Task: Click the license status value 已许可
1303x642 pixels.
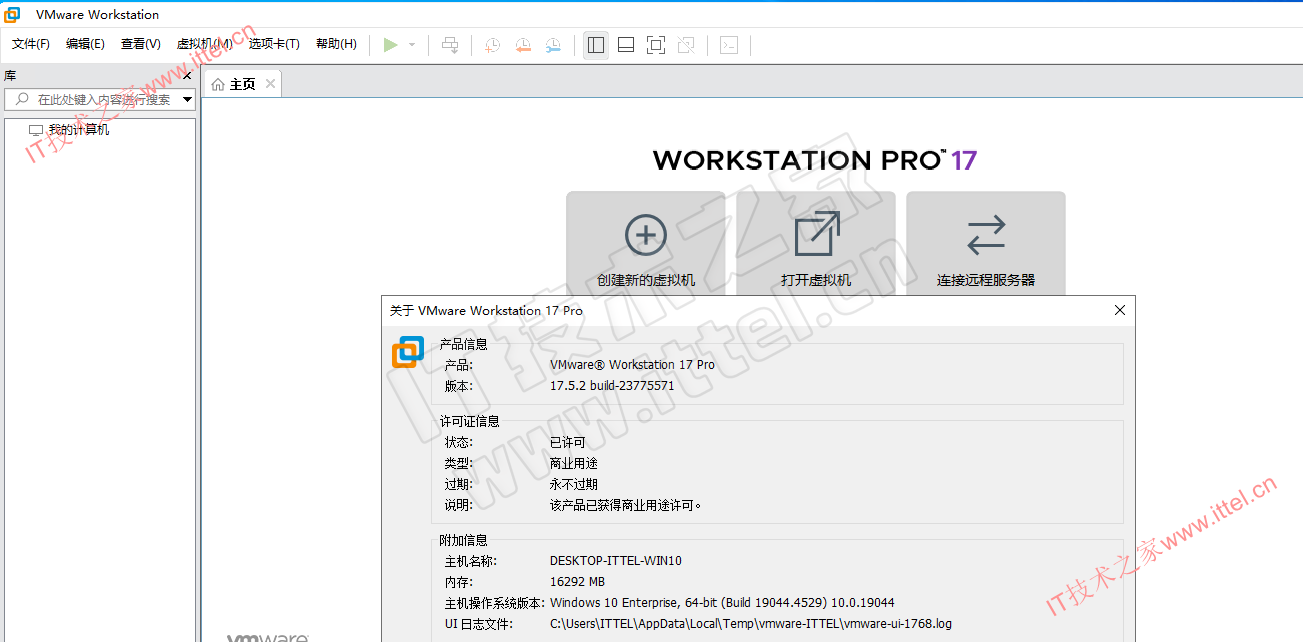Action: (568, 442)
